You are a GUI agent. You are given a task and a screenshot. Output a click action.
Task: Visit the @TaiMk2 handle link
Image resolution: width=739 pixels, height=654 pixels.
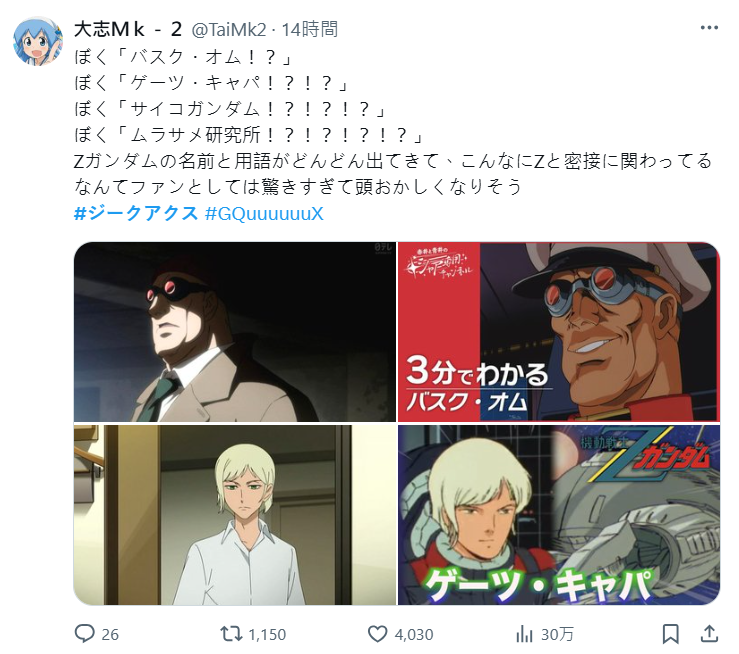tap(229, 30)
